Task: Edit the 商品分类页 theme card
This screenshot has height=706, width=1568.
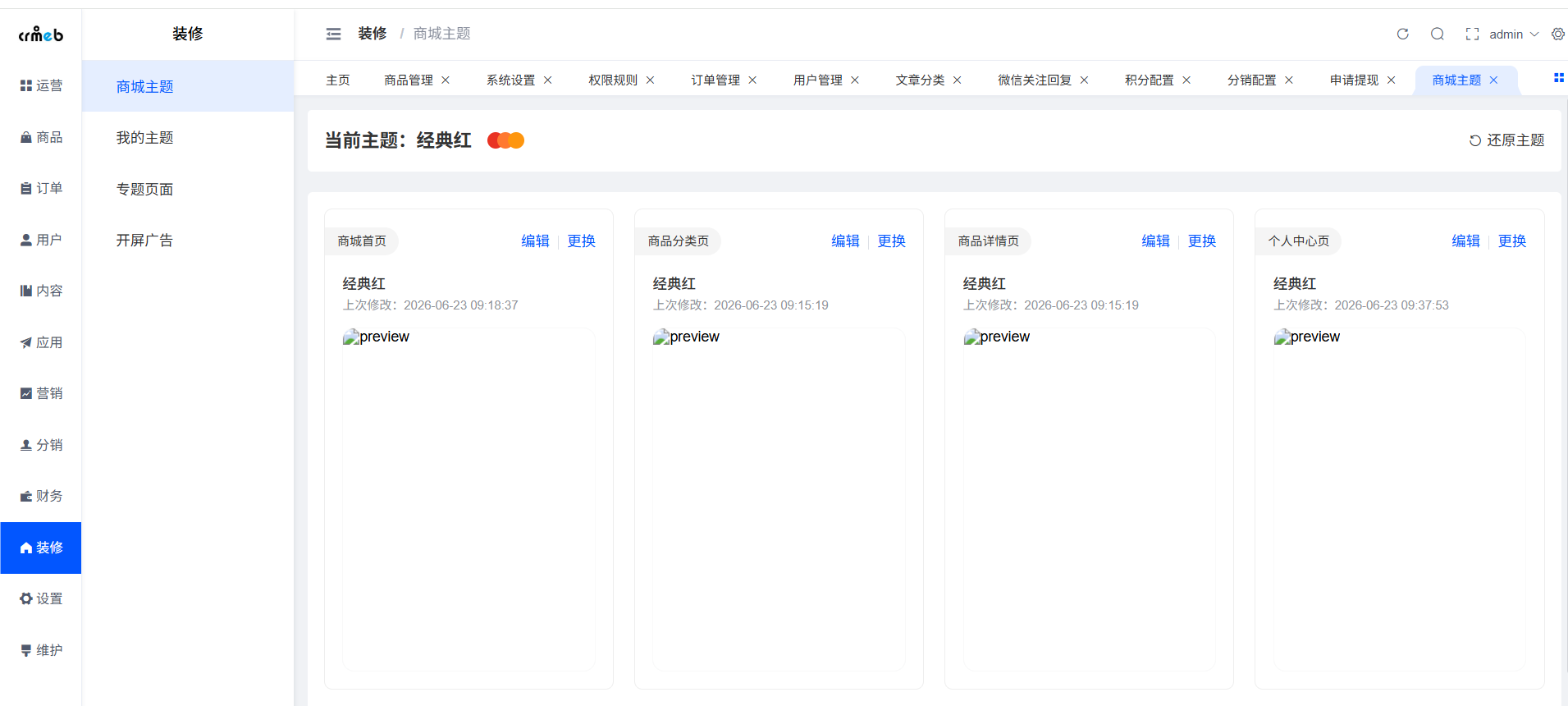Action: tap(845, 241)
